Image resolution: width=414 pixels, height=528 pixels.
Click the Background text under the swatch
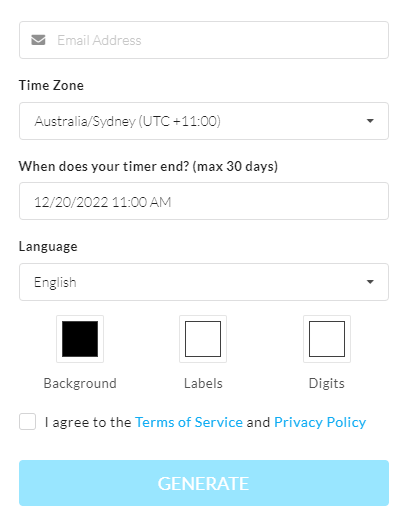[80, 384]
